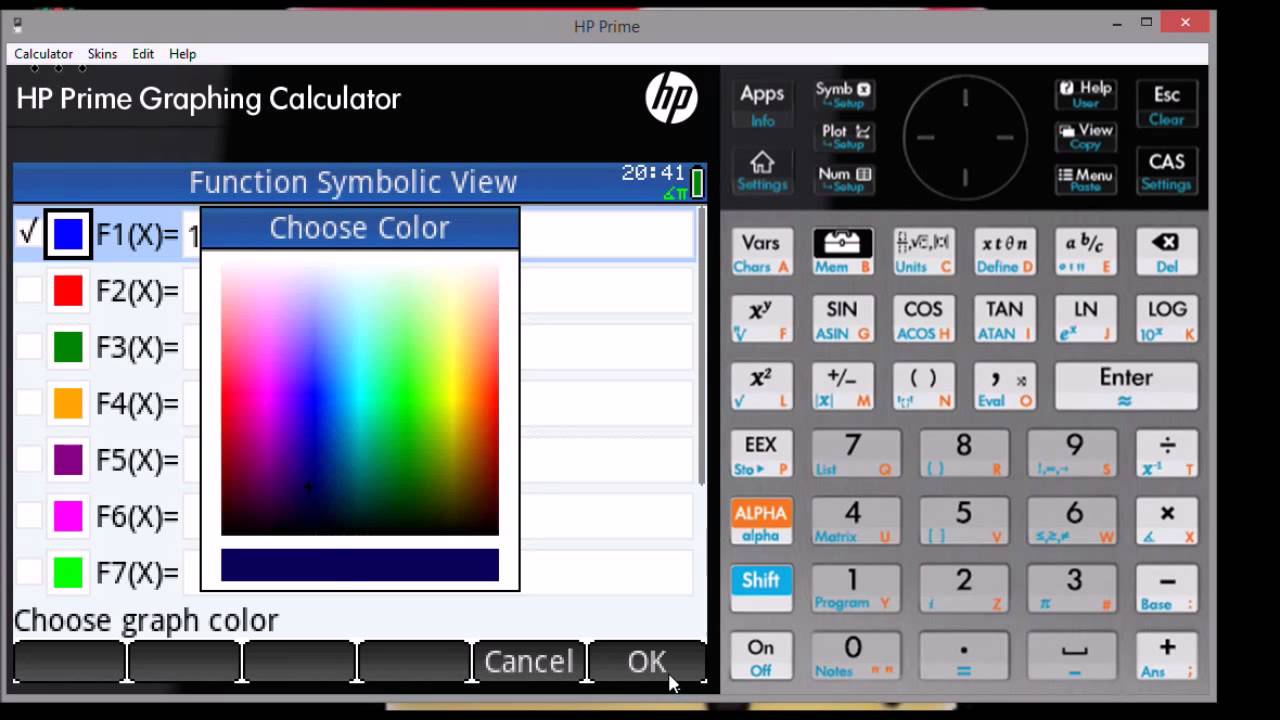
Task: Check the F5(X) function checkbox
Action: point(29,460)
